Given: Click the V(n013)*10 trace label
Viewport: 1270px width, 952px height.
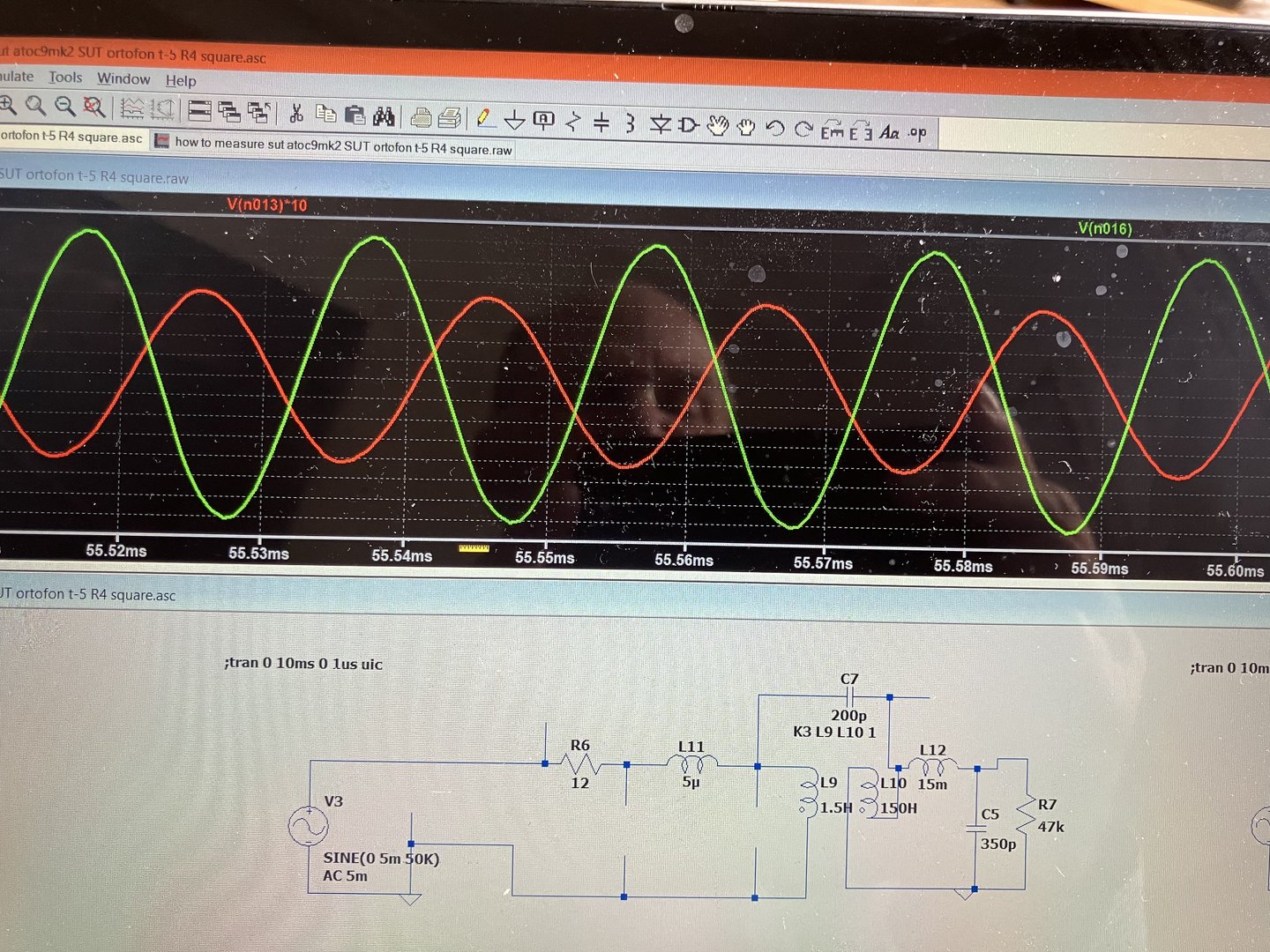Looking at the screenshot, I should 267,205.
